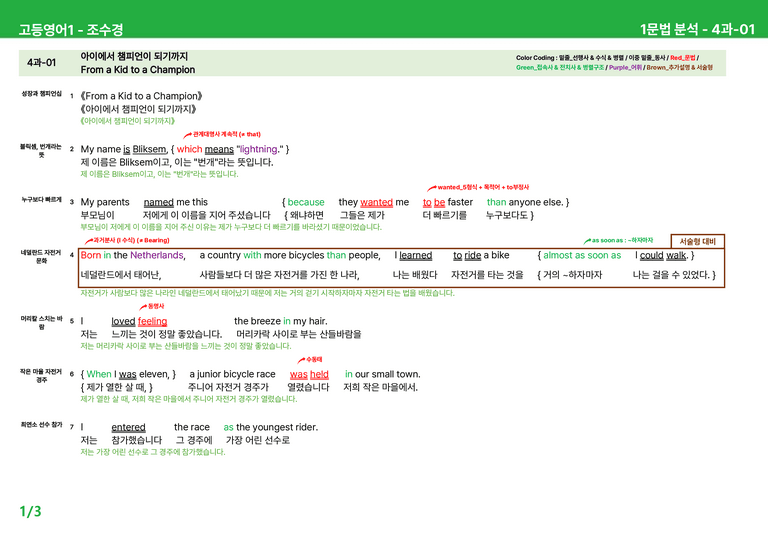Click the green word 'because' in sentence 3

306,202
